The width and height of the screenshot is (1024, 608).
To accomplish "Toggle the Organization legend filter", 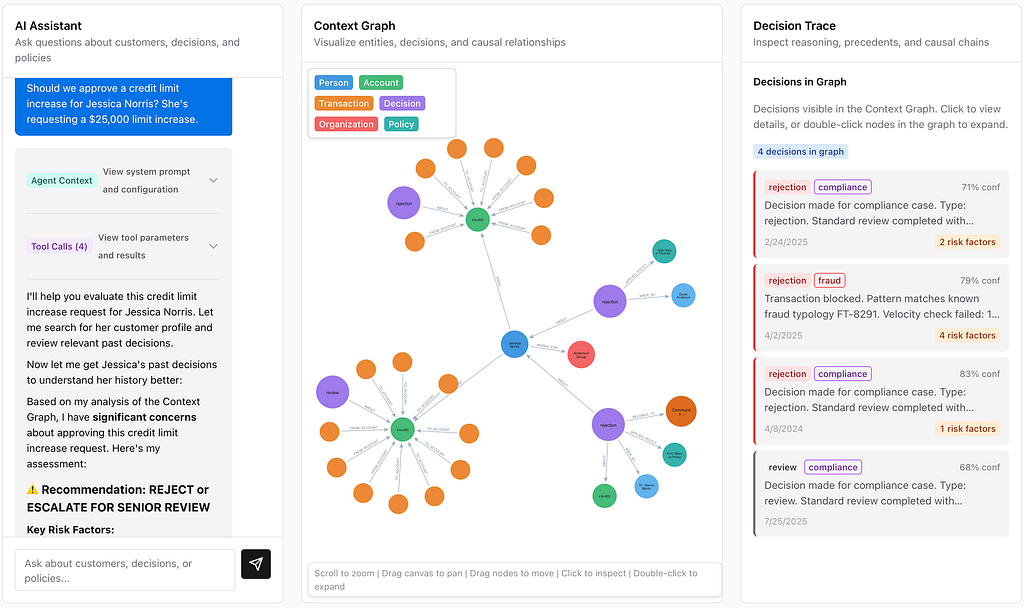I will coord(345,124).
